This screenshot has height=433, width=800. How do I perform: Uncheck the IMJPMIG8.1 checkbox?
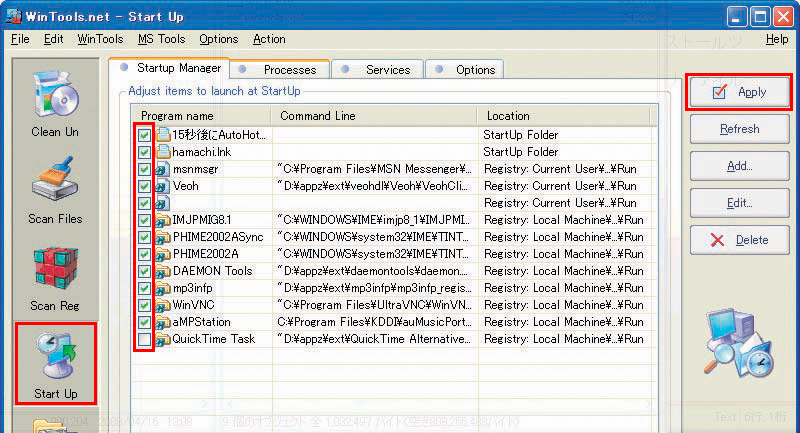[x=144, y=220]
